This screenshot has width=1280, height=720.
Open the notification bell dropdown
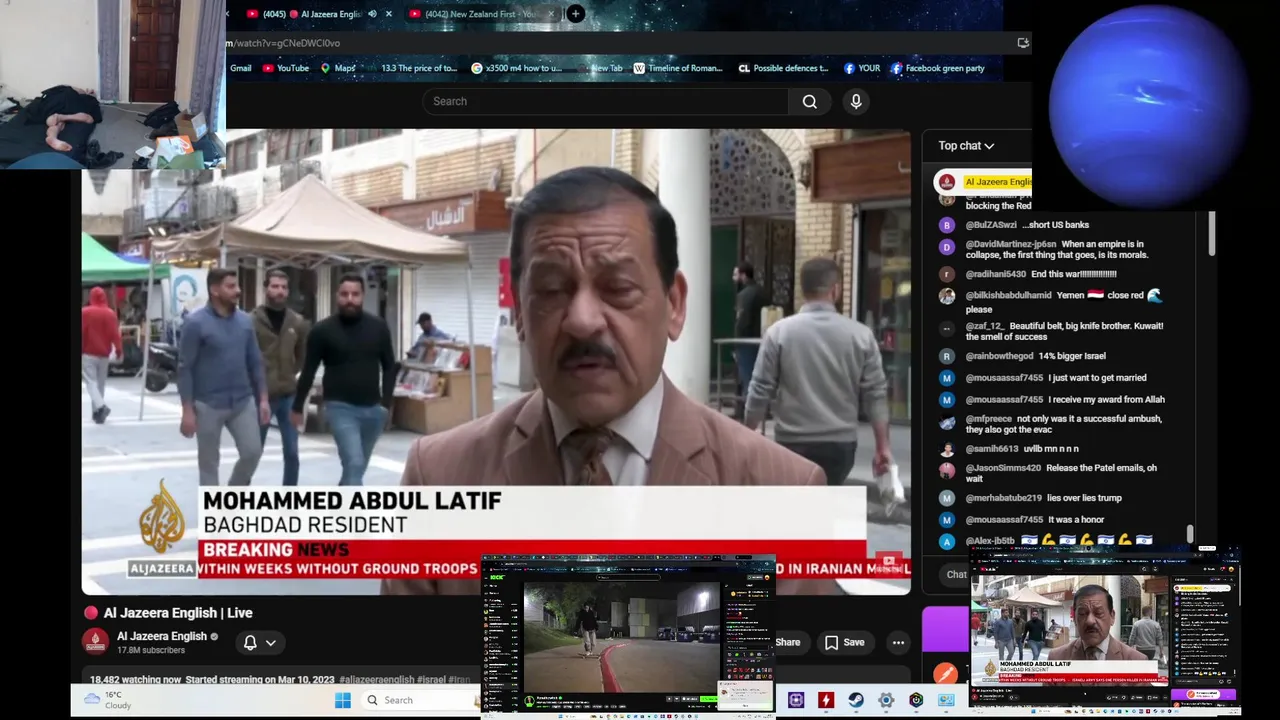point(259,642)
